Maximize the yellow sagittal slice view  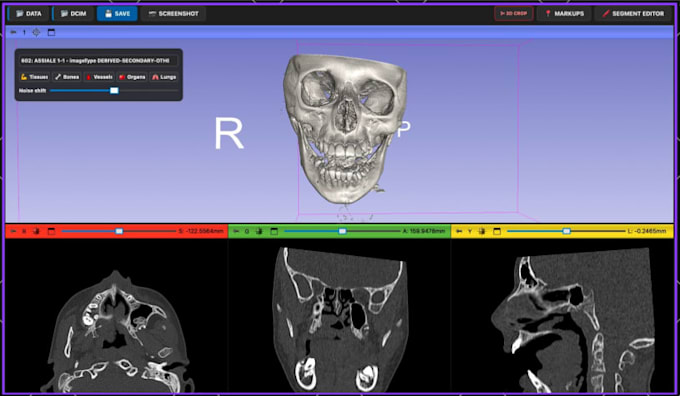pyautogui.click(x=497, y=232)
